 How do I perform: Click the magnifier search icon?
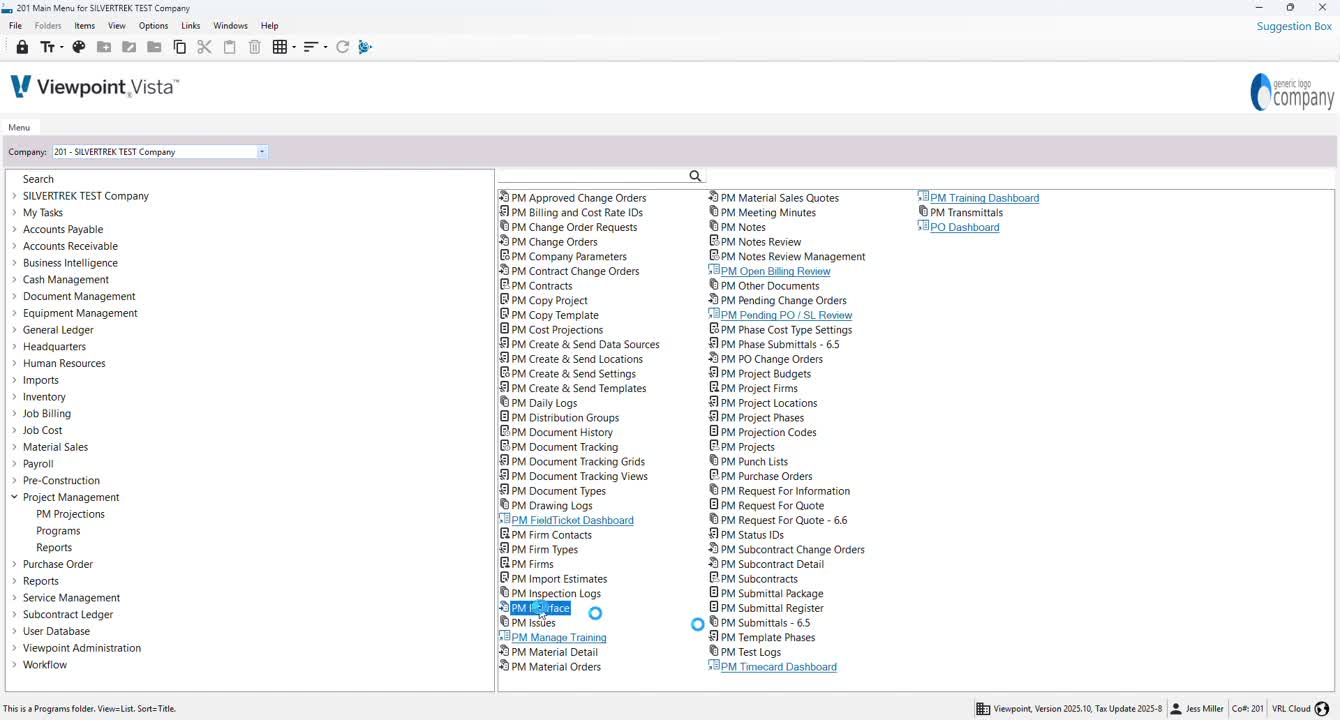pos(695,176)
